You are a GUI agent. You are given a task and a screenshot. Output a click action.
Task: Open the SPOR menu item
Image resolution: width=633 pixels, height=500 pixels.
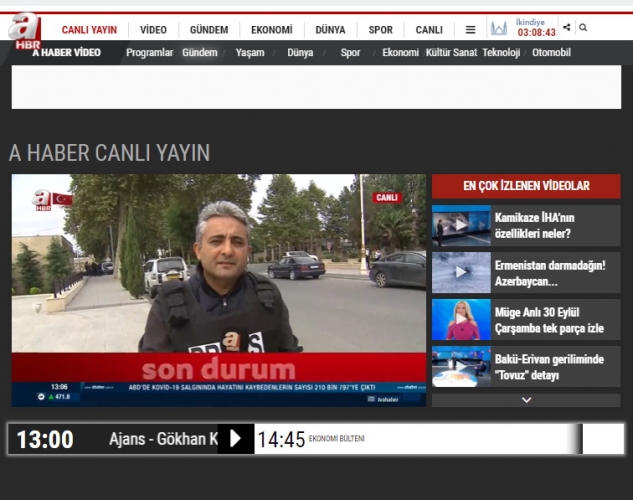[381, 30]
